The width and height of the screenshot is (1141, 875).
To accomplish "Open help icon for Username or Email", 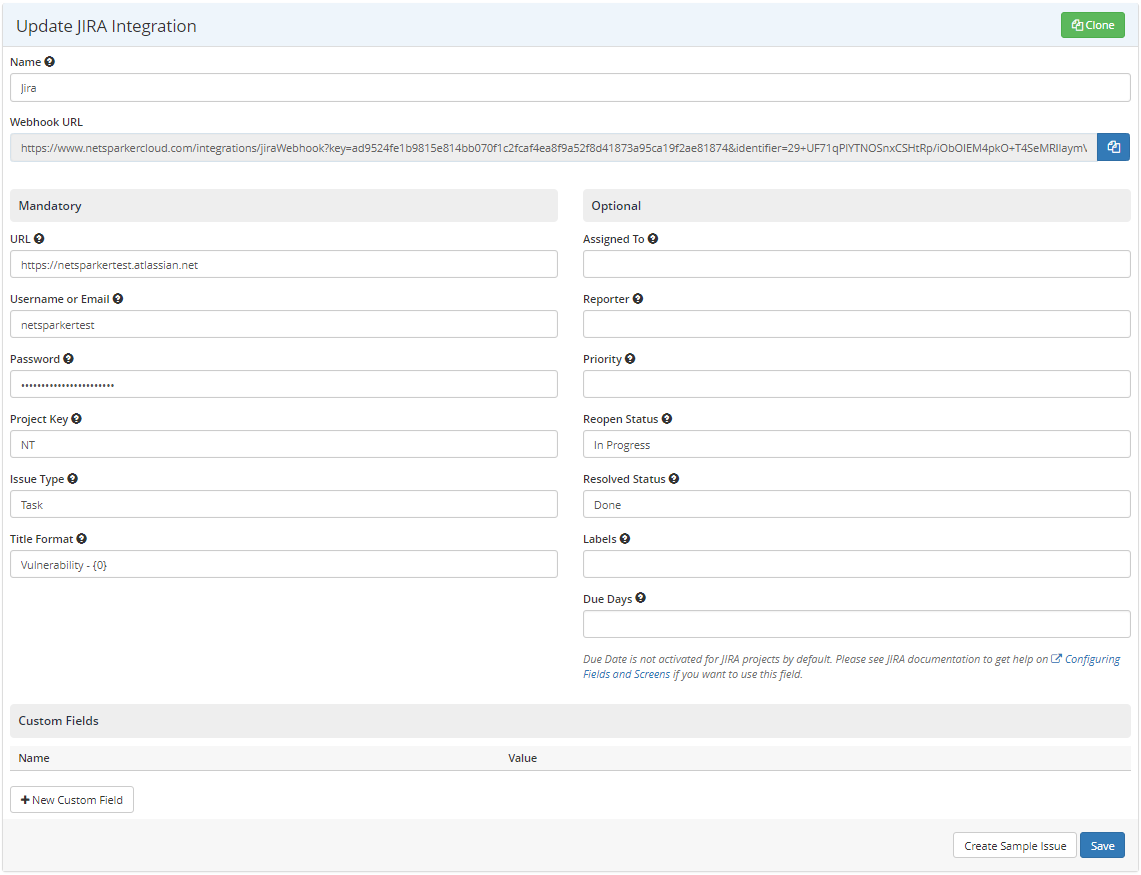I will (118, 298).
